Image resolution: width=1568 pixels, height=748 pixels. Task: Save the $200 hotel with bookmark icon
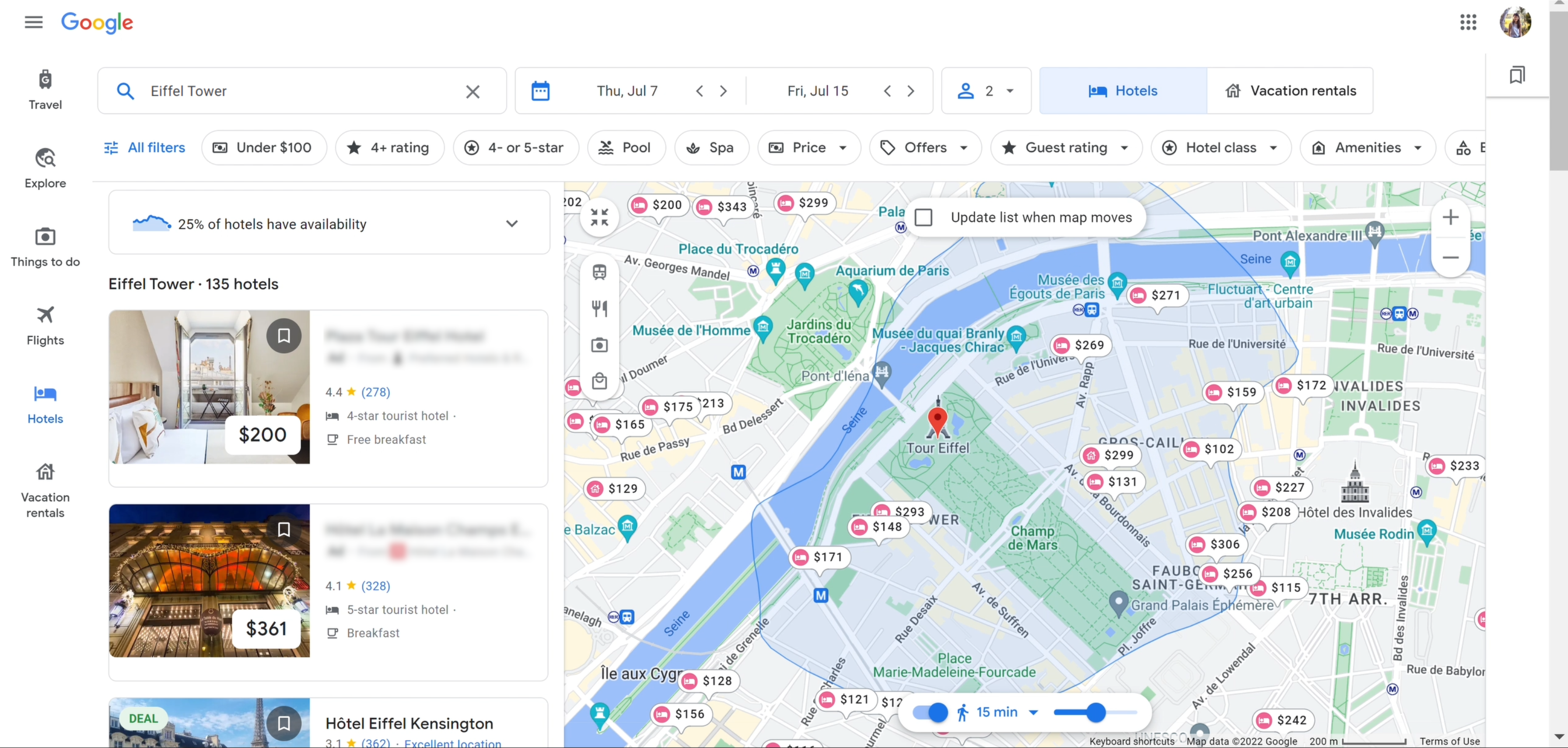pyautogui.click(x=283, y=336)
